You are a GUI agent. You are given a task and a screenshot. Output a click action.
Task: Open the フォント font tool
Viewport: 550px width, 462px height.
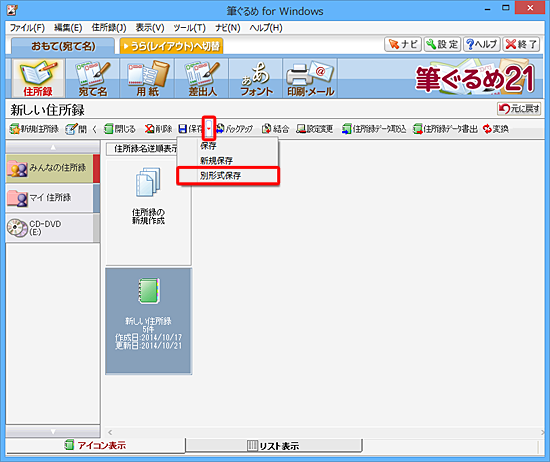[x=256, y=78]
